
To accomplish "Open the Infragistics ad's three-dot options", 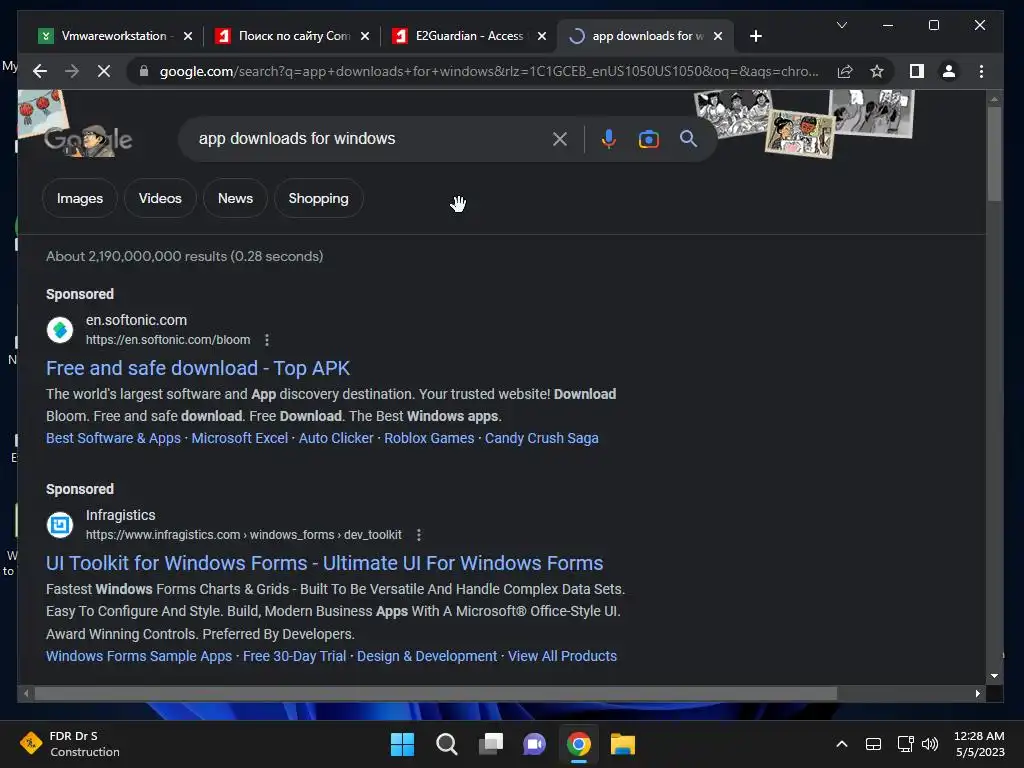I will coord(419,535).
